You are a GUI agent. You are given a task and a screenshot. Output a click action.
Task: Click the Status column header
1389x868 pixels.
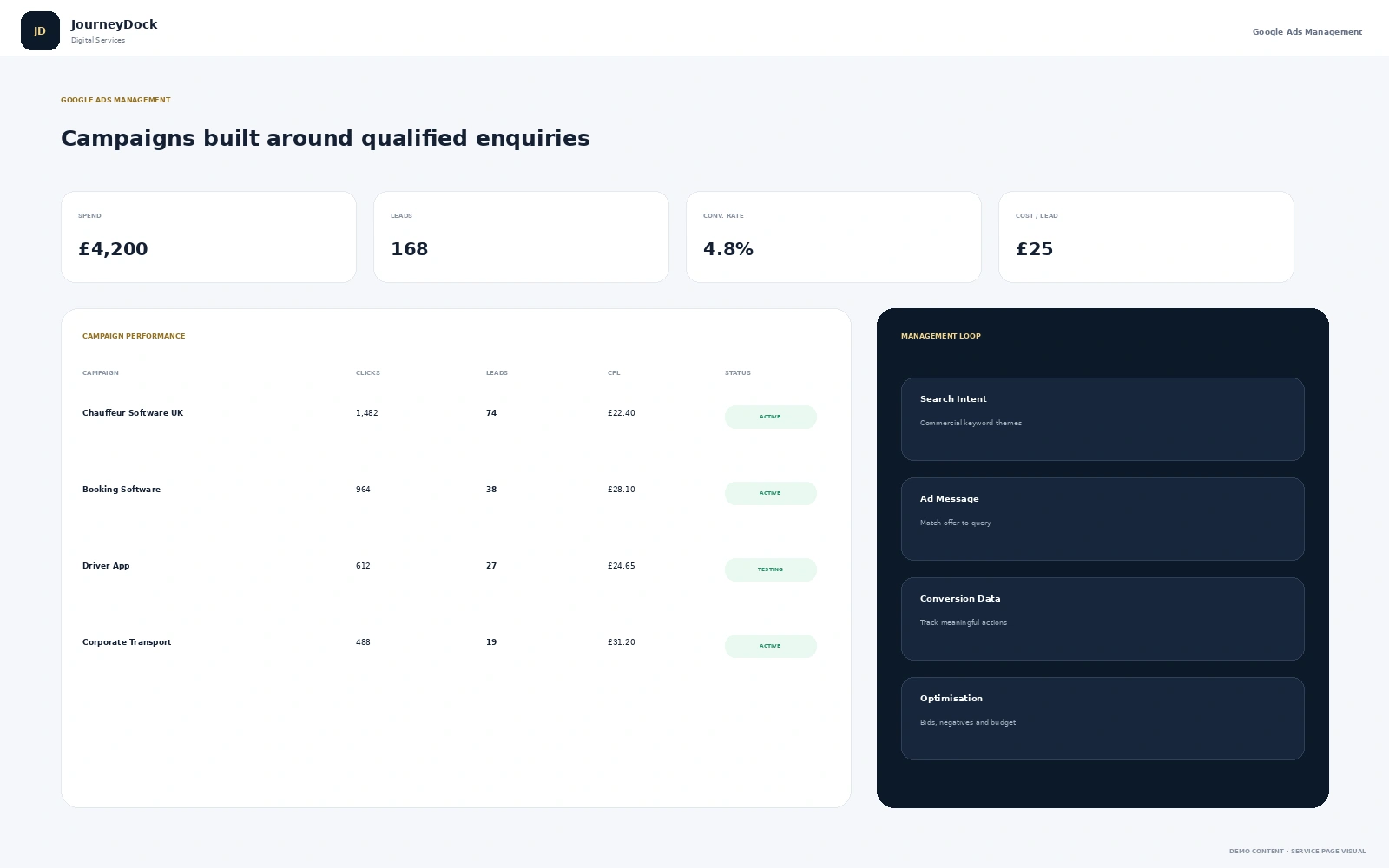[738, 373]
